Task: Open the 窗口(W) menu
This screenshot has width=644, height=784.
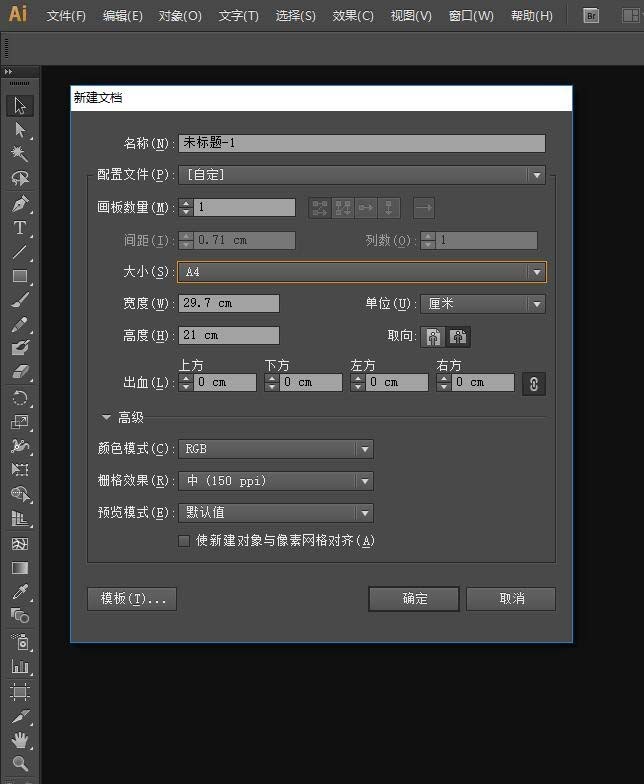Action: click(471, 16)
